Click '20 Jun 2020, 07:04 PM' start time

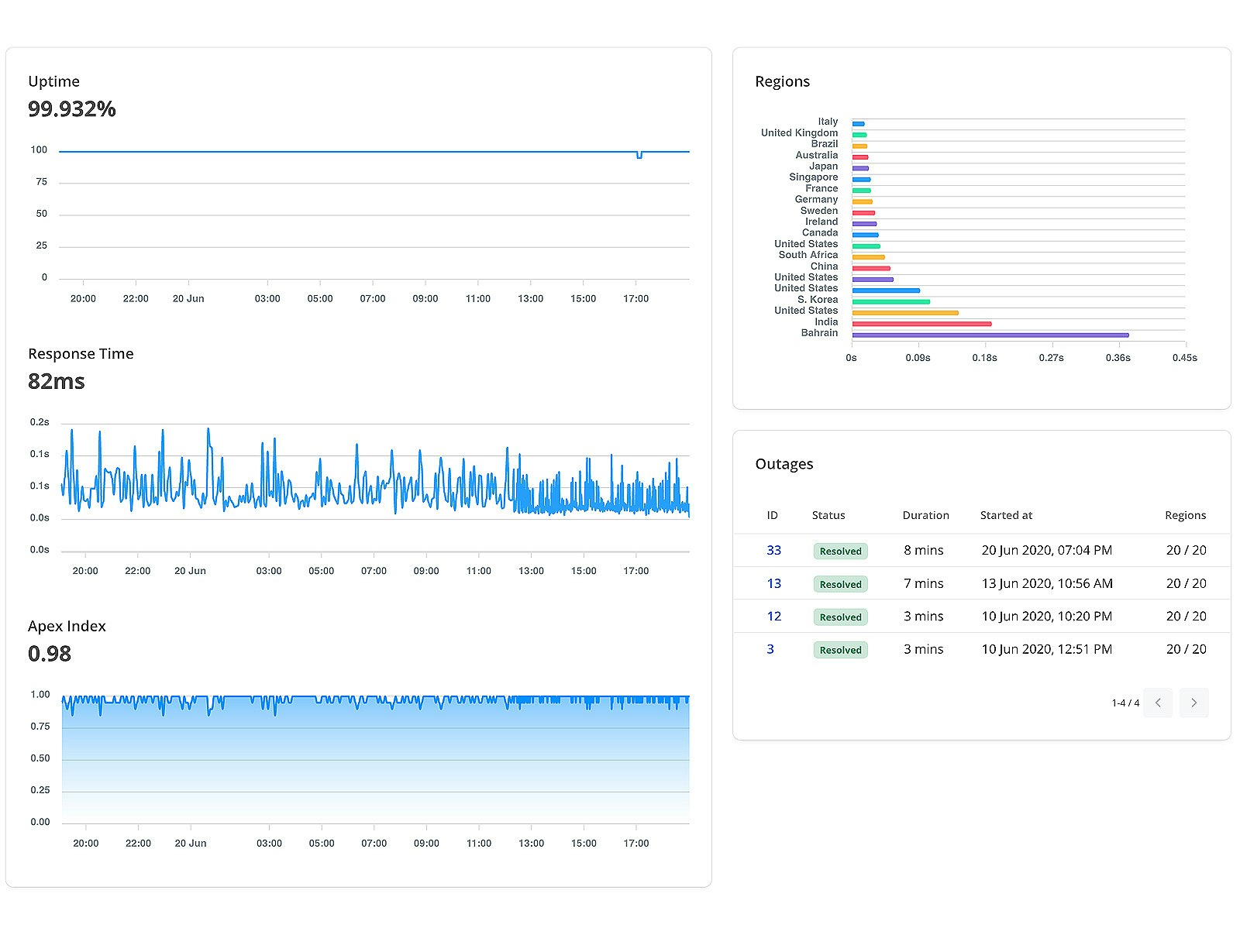(1046, 550)
